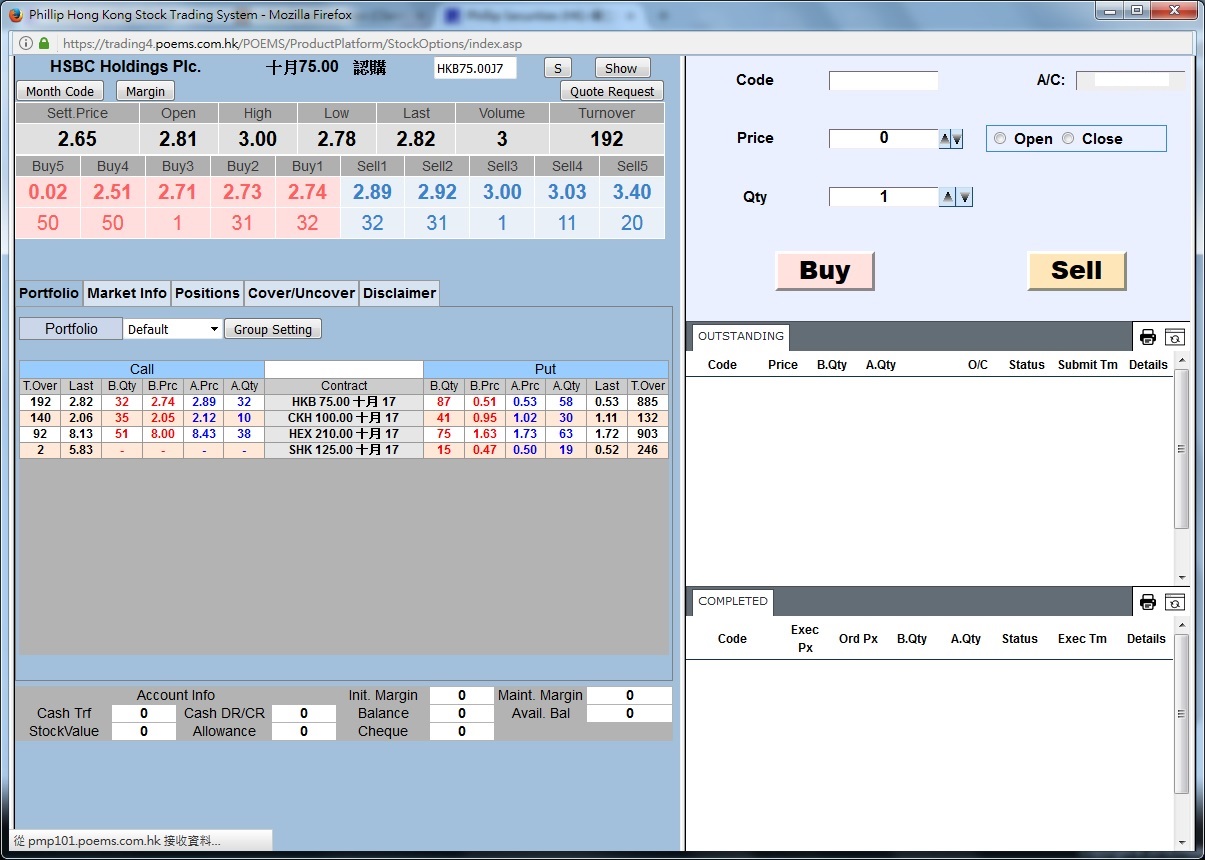Open the Positions tab
The image size is (1205, 860).
(207, 293)
